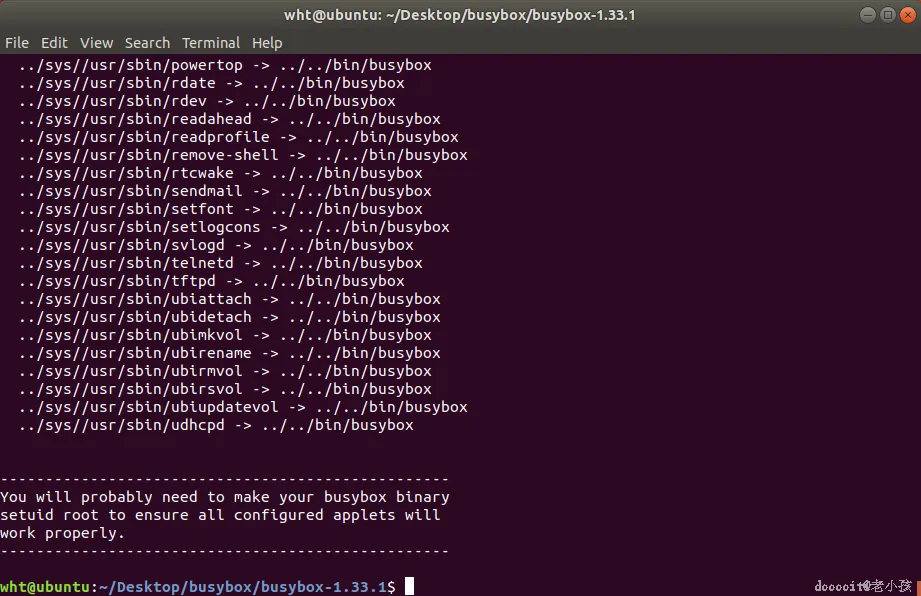Click the setfont symlink line

(220, 209)
